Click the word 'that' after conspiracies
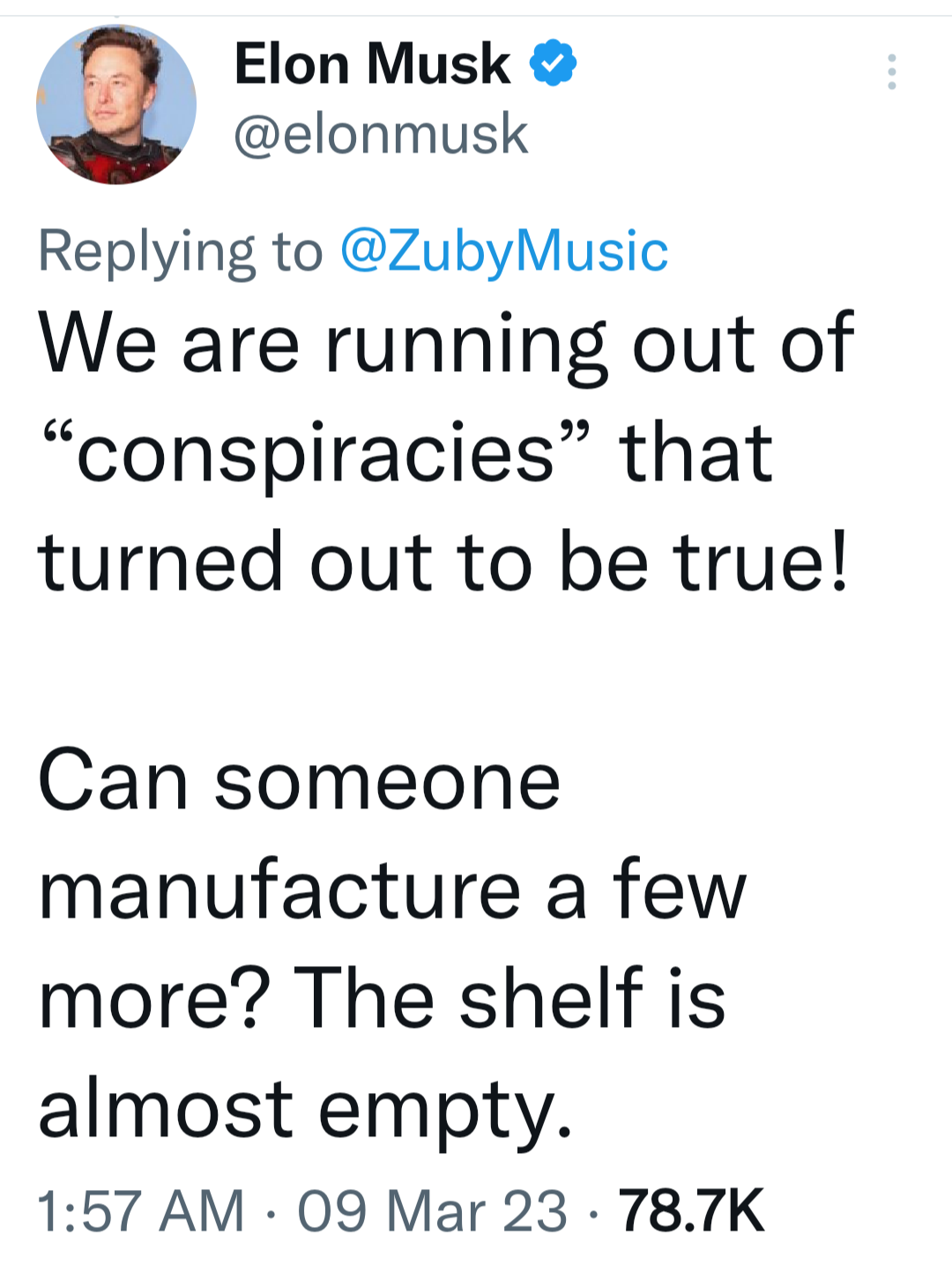The image size is (952, 1265). tap(696, 453)
